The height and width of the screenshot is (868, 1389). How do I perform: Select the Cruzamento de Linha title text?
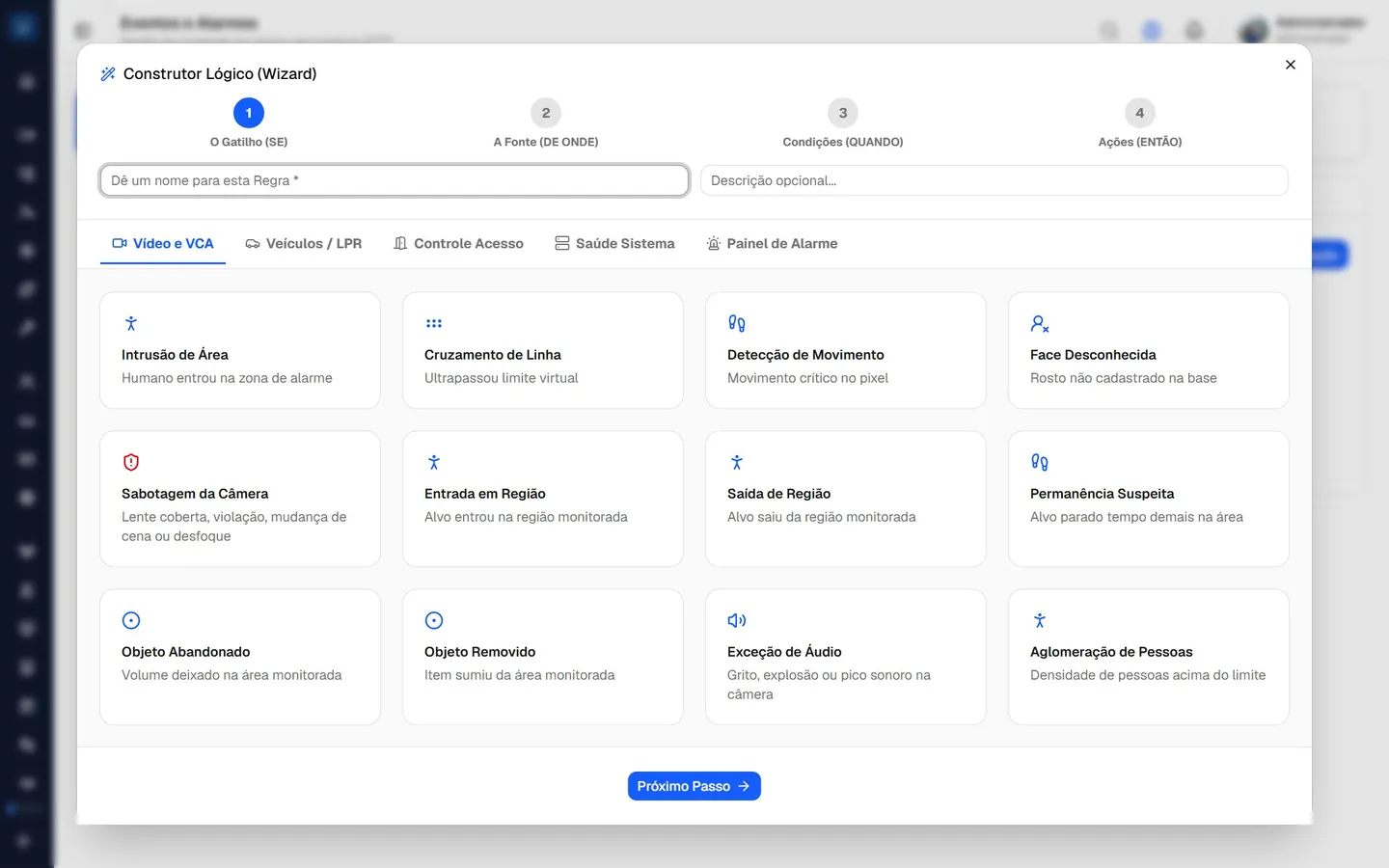pos(493,355)
